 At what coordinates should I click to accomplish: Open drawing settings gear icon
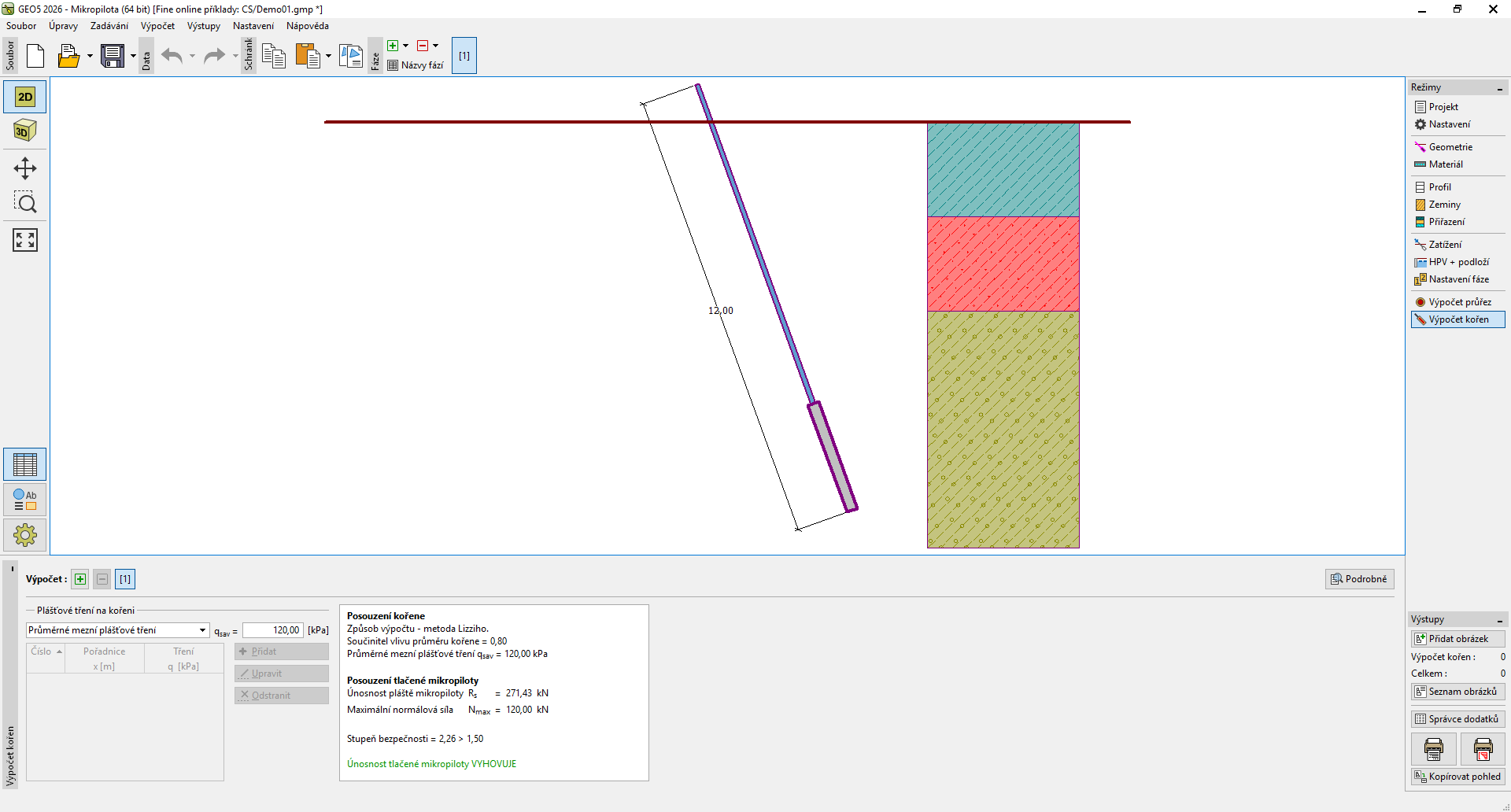click(x=25, y=536)
